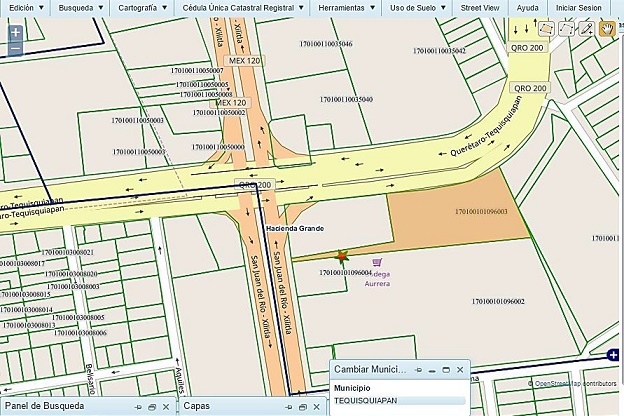This screenshot has width=624, height=416.
Task: Restore the Capas panel window
Action: 304,407
